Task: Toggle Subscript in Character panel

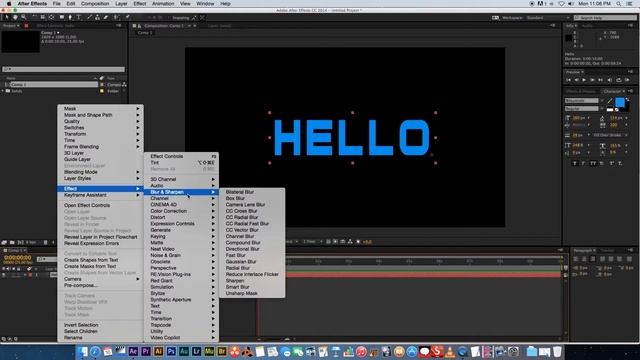Action: pyautogui.click(x=620, y=163)
